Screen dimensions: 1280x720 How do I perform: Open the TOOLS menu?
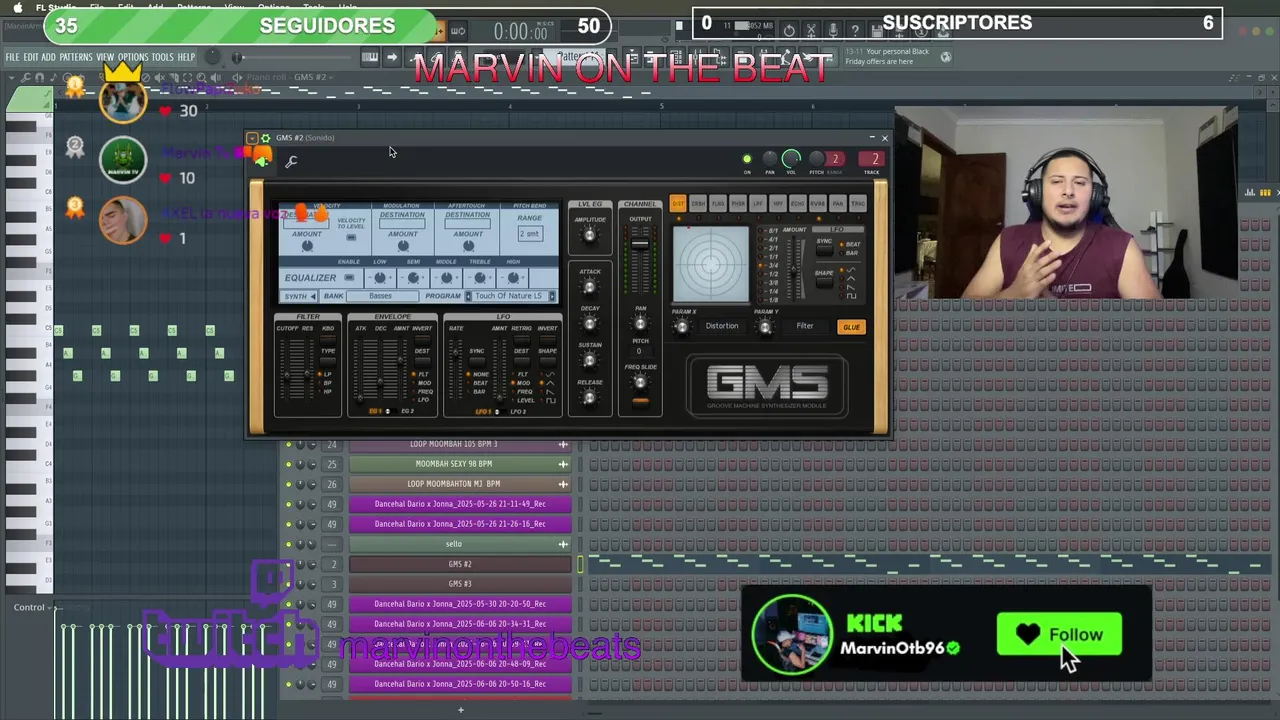(162, 57)
